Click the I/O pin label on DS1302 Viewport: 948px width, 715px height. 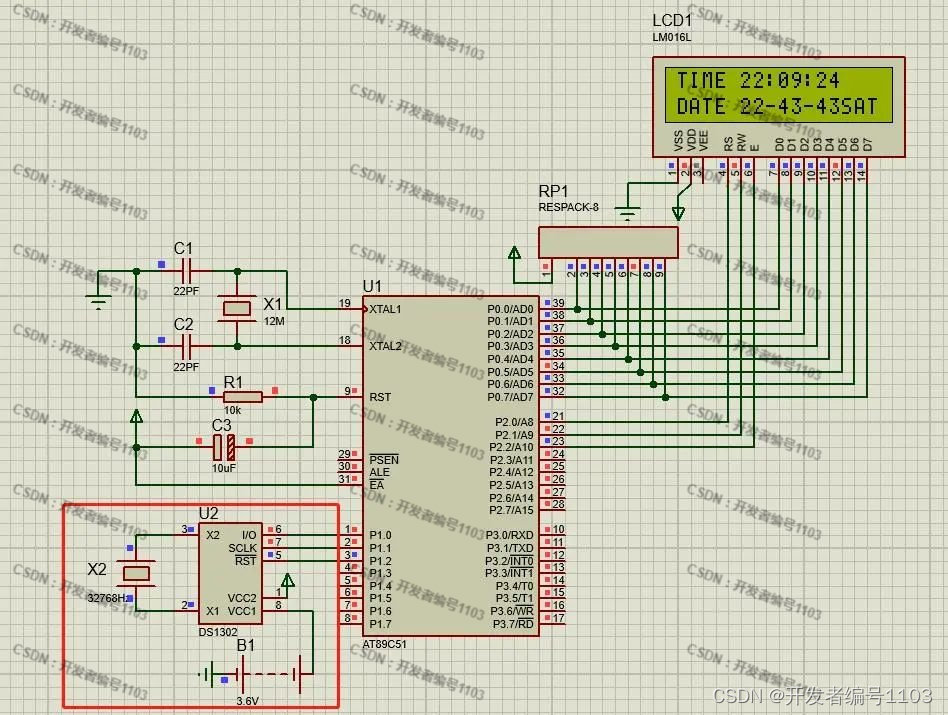click(249, 535)
